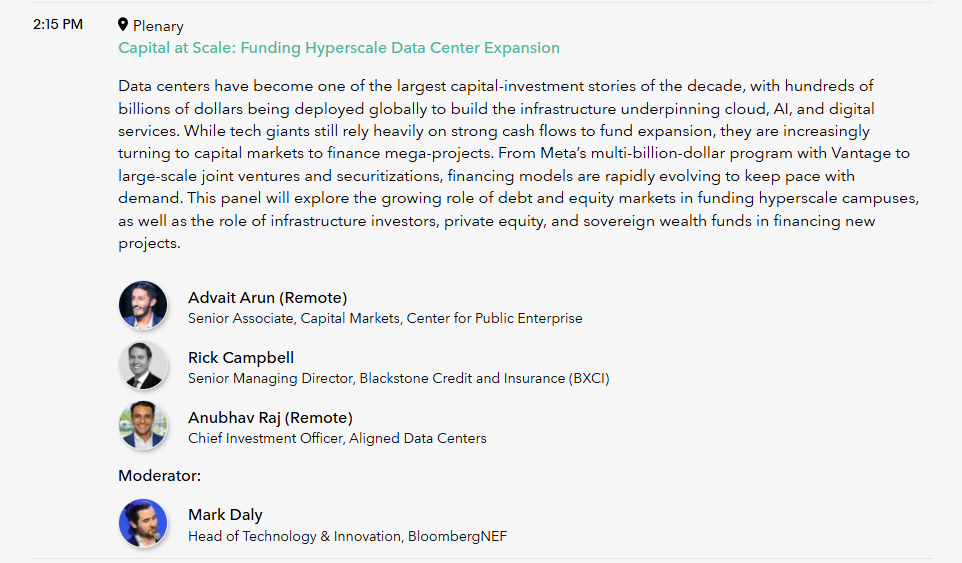
Task: Open Rick Campbell speaker name
Action: 241,358
